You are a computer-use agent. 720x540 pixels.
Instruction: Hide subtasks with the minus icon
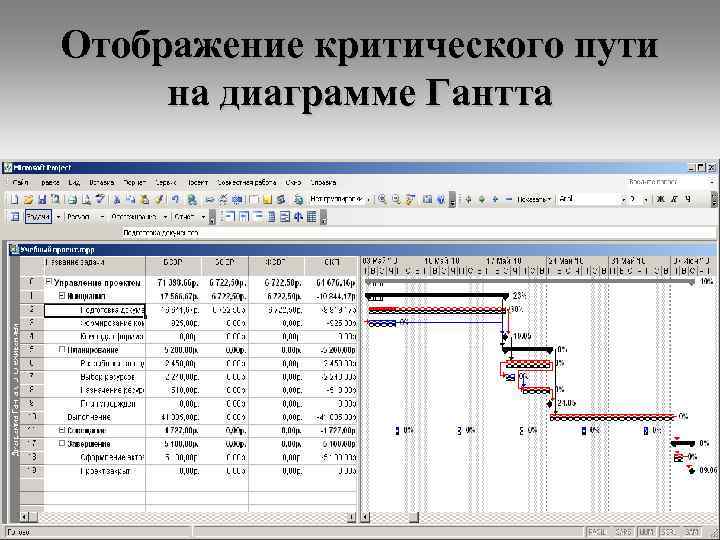[x=508, y=199]
